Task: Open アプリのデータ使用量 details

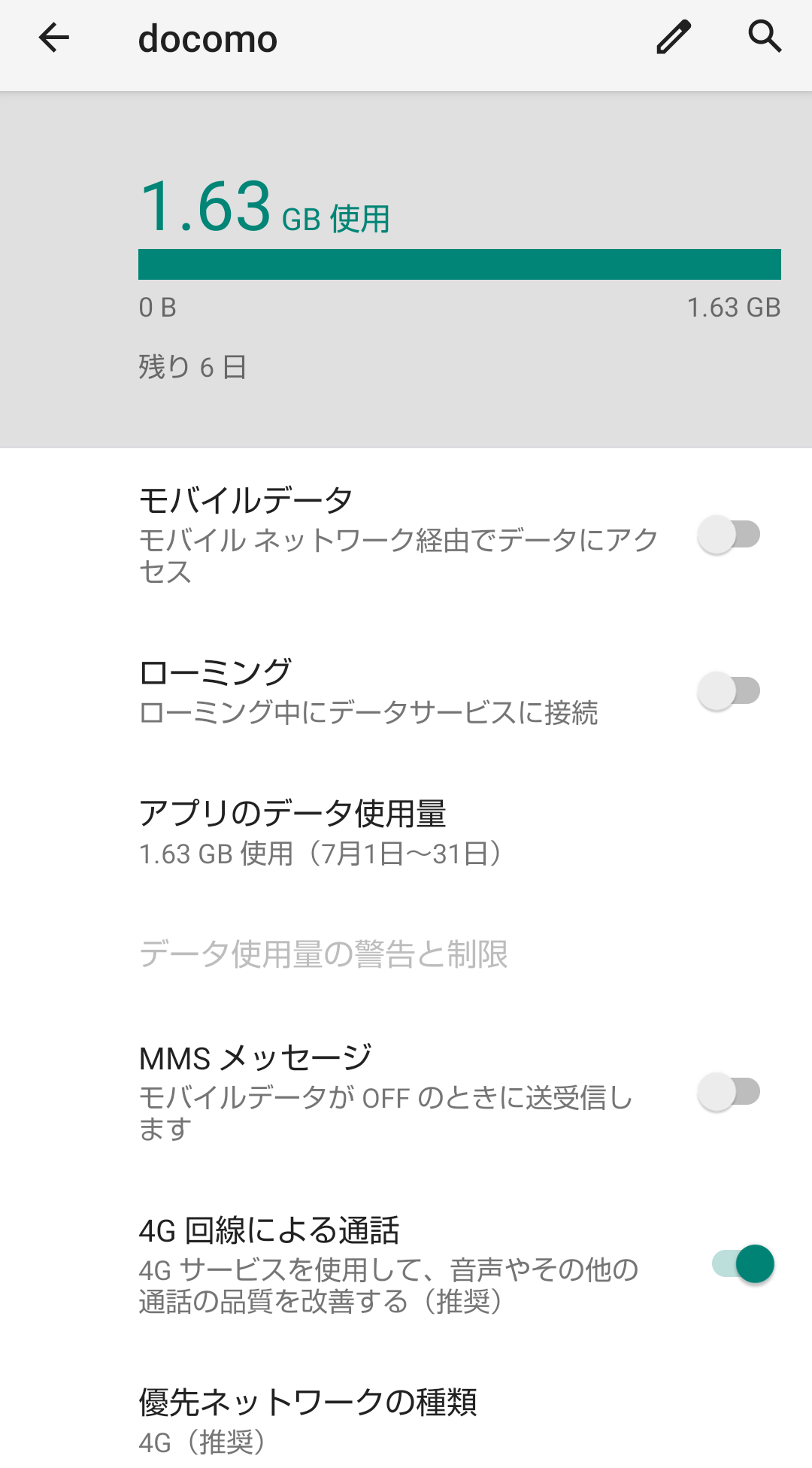Action: click(292, 814)
